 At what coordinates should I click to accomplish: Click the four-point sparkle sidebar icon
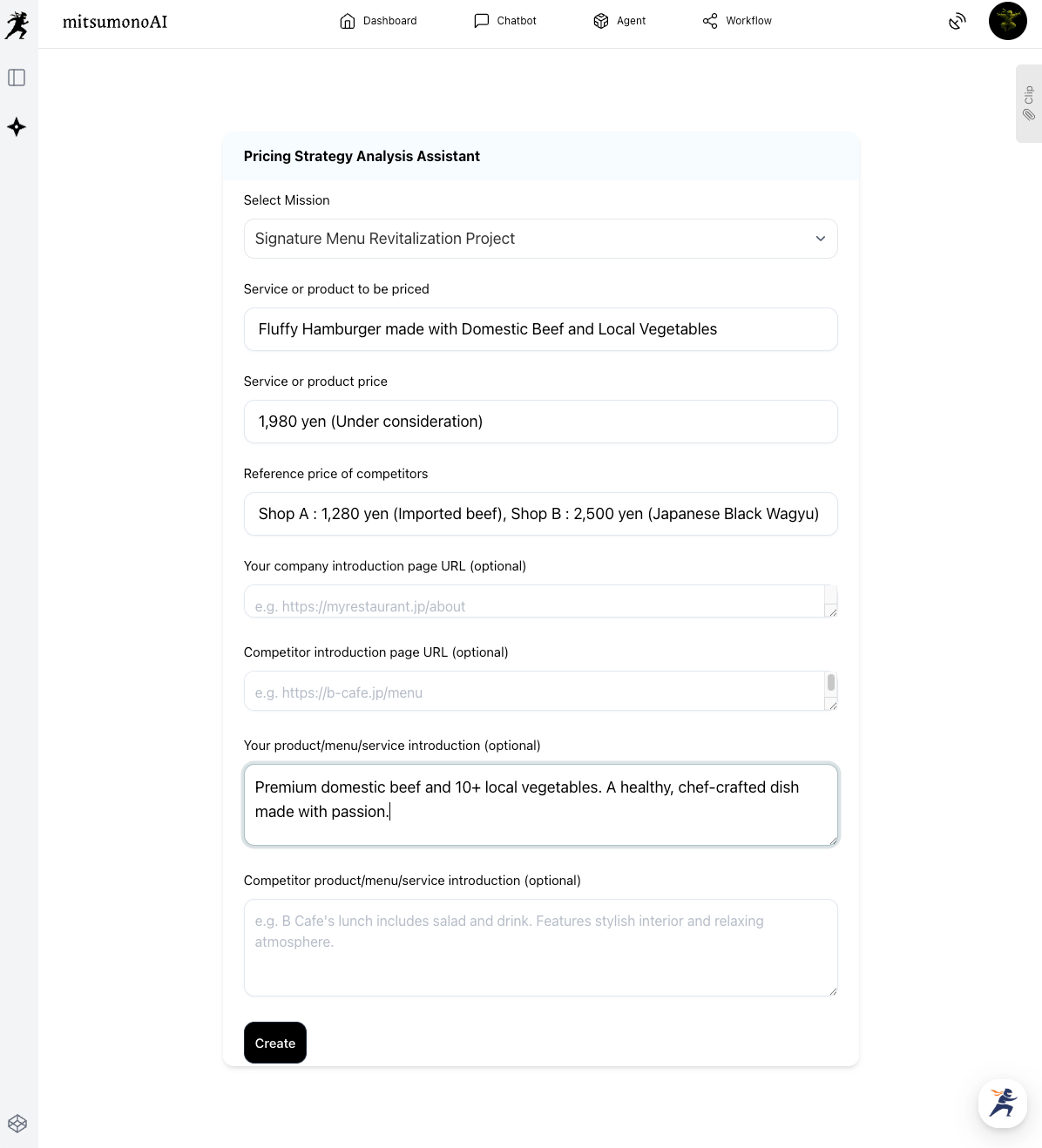[17, 127]
